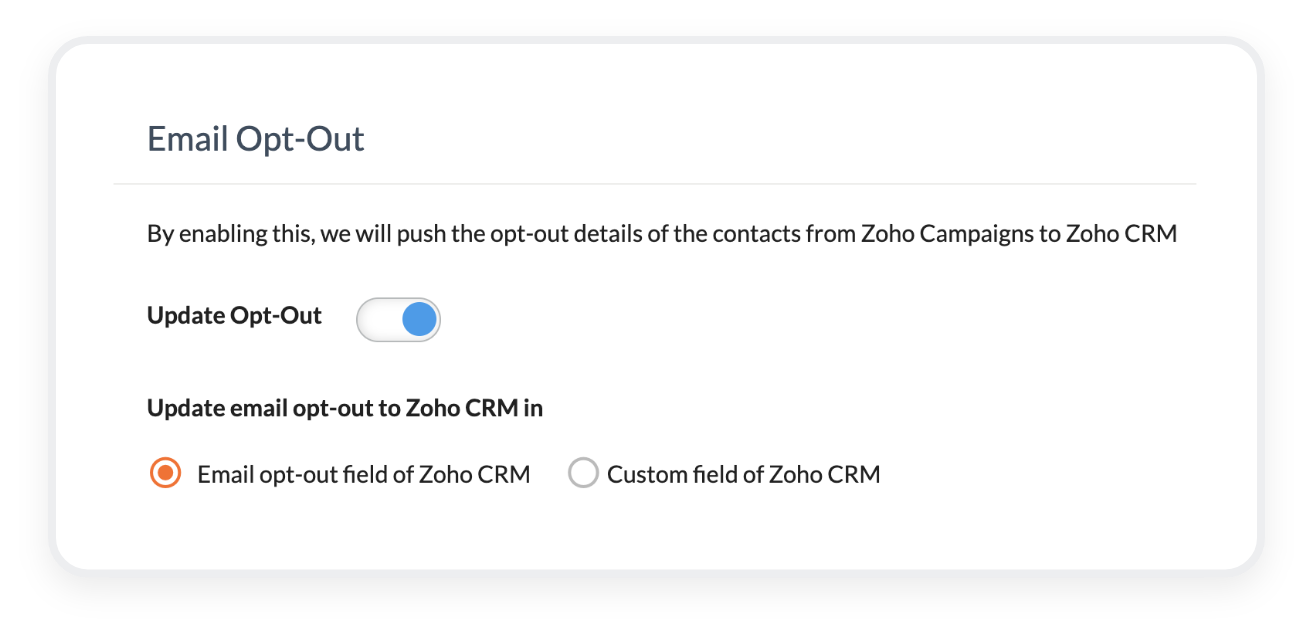The image size is (1314, 638).
Task: Click 'Zoho CRM' at the end of the description
Action: click(1121, 235)
